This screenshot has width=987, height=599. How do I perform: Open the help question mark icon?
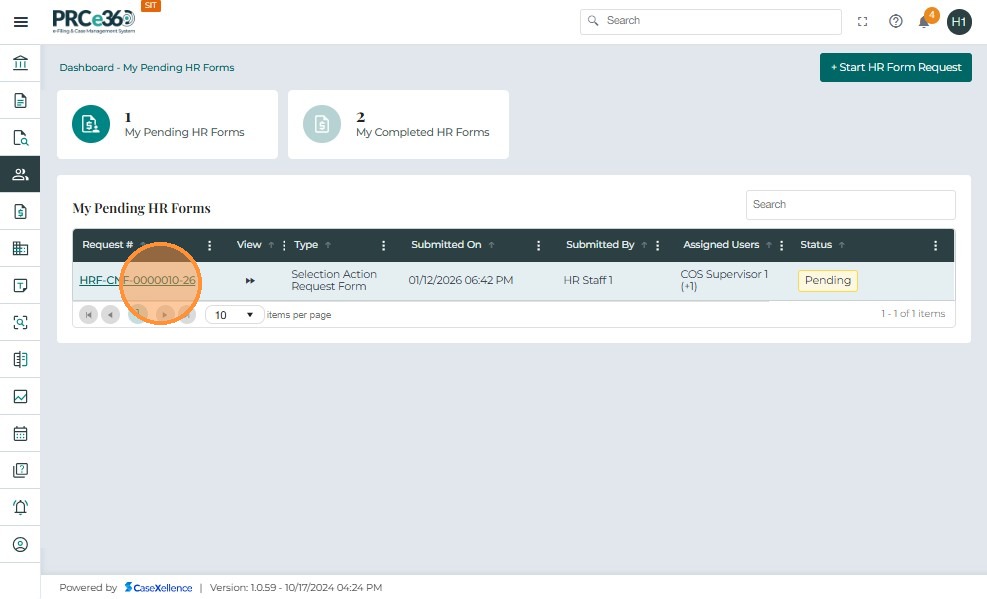(895, 21)
